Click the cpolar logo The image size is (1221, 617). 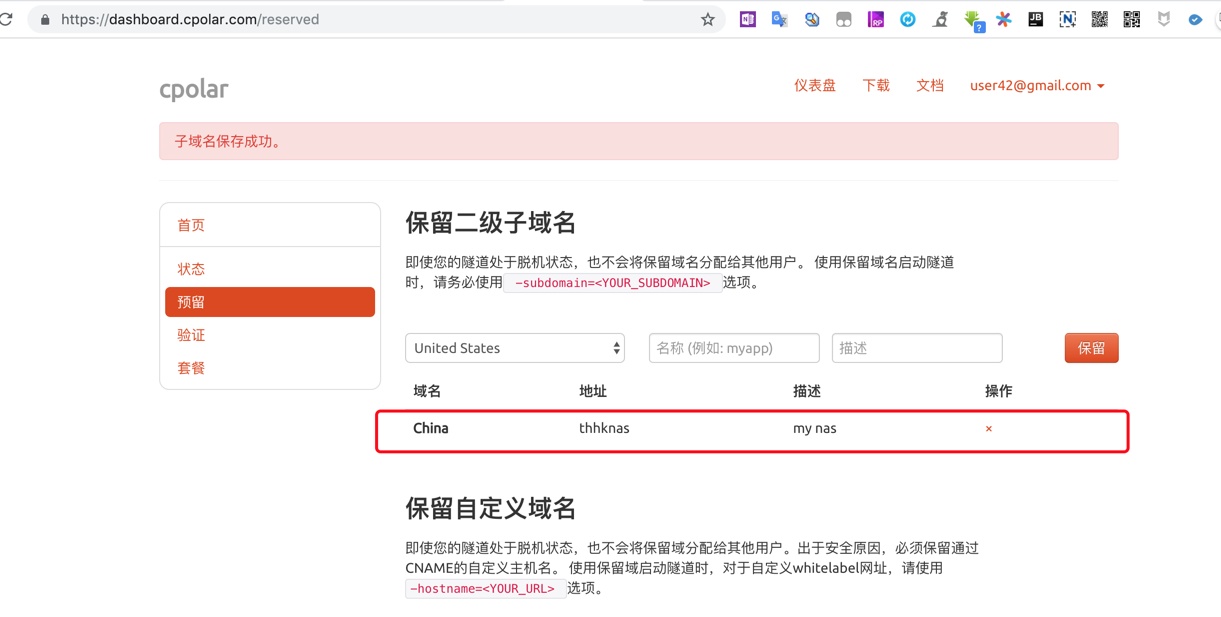click(194, 89)
